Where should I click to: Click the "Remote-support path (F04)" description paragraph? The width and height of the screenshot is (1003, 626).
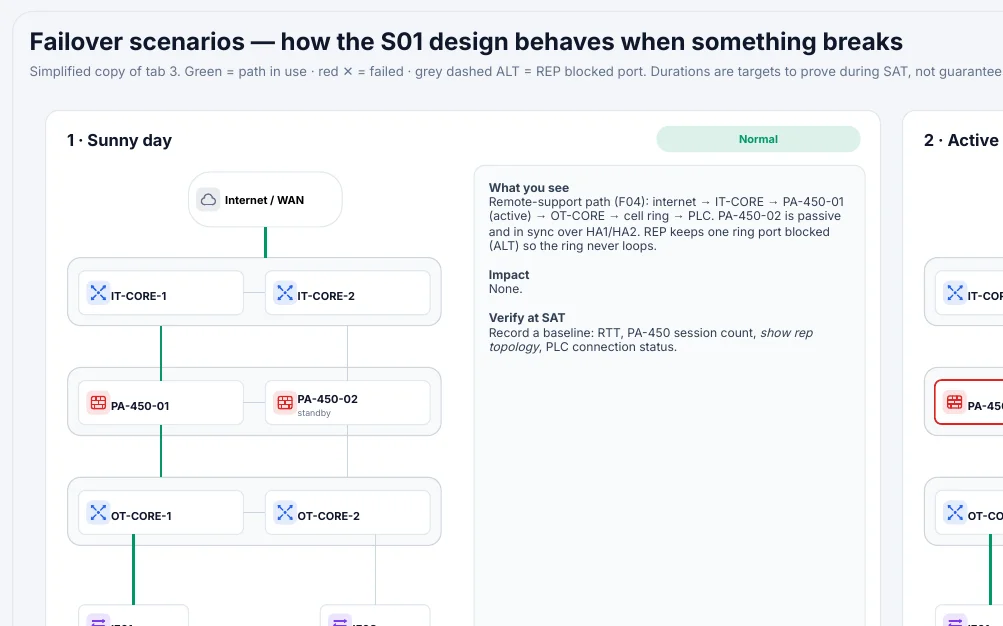click(x=666, y=224)
